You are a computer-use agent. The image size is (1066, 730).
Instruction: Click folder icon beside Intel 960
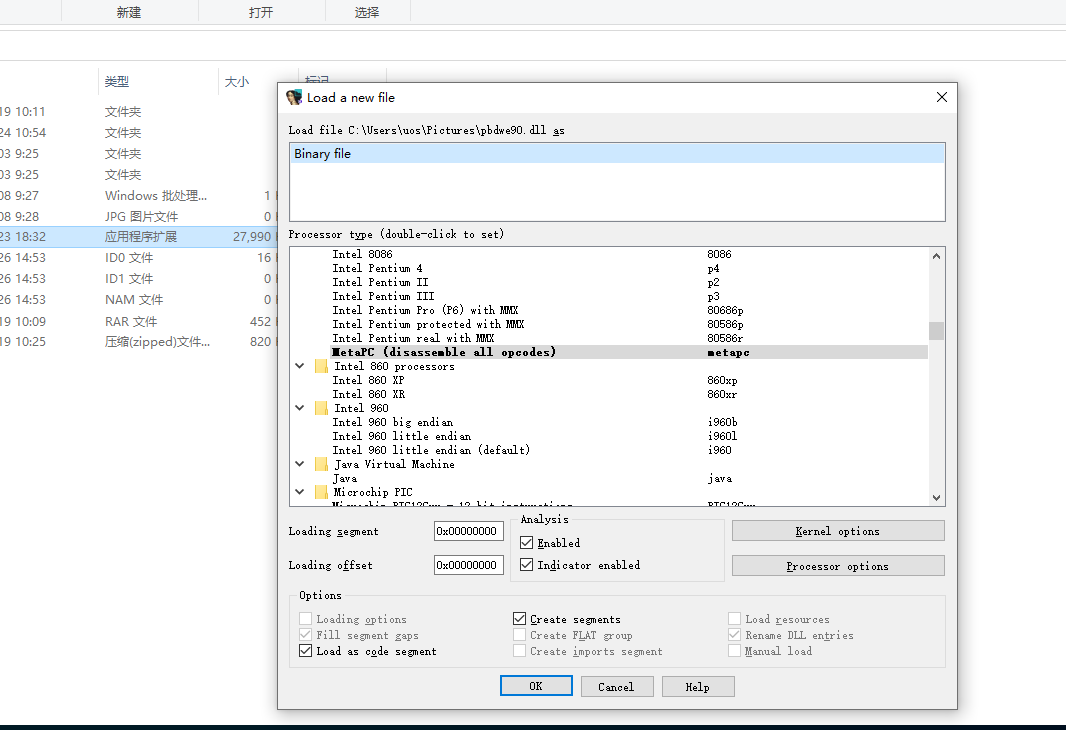click(x=320, y=407)
